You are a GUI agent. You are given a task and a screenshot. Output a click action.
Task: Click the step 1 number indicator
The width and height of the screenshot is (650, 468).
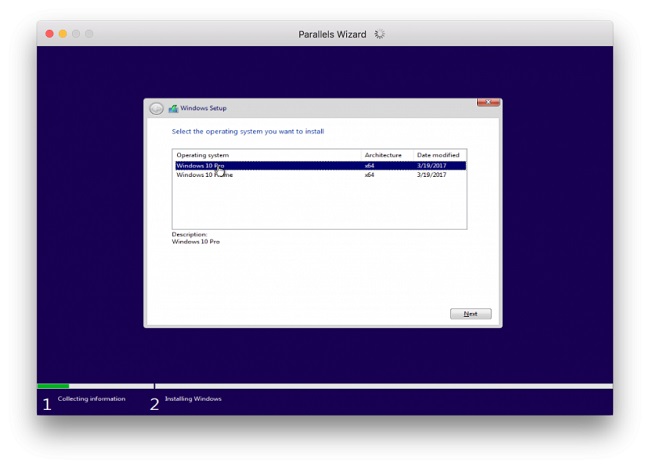[x=46, y=404]
